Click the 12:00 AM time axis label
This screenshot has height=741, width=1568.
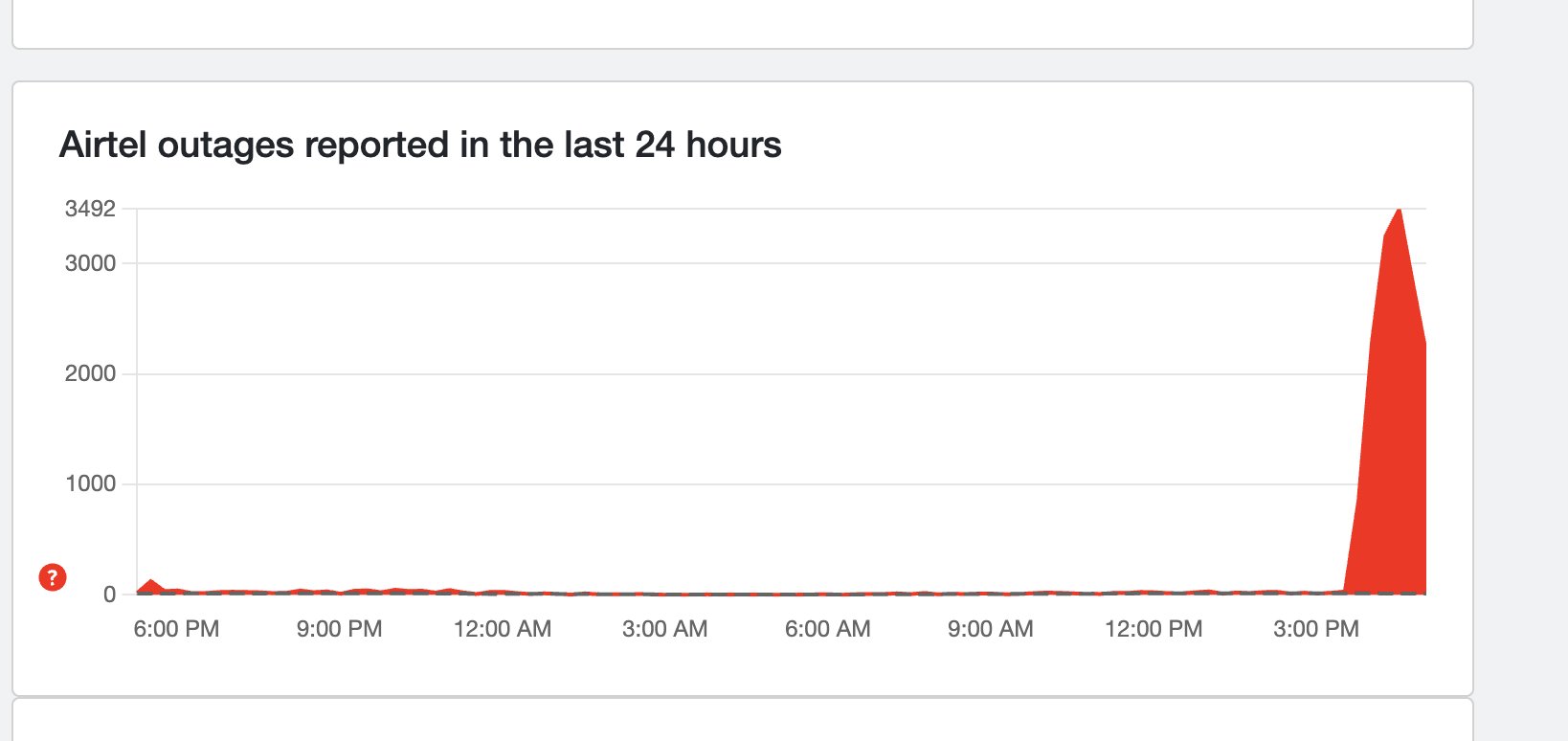(503, 629)
